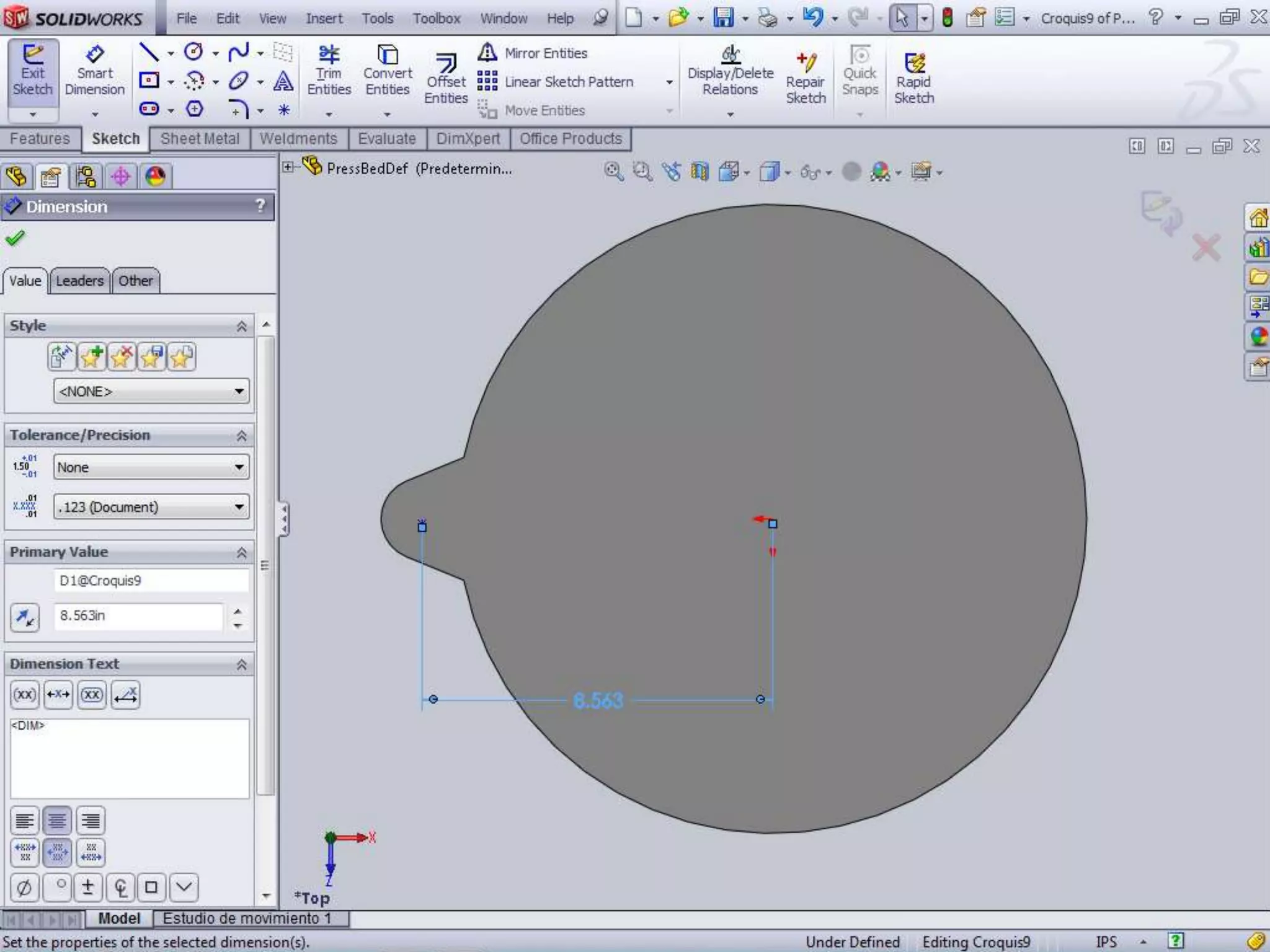
Task: Collapse the Primary Value section
Action: point(242,552)
